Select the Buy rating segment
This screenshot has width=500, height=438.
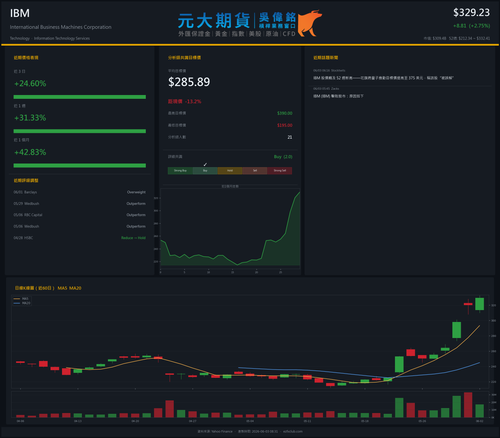pos(205,171)
